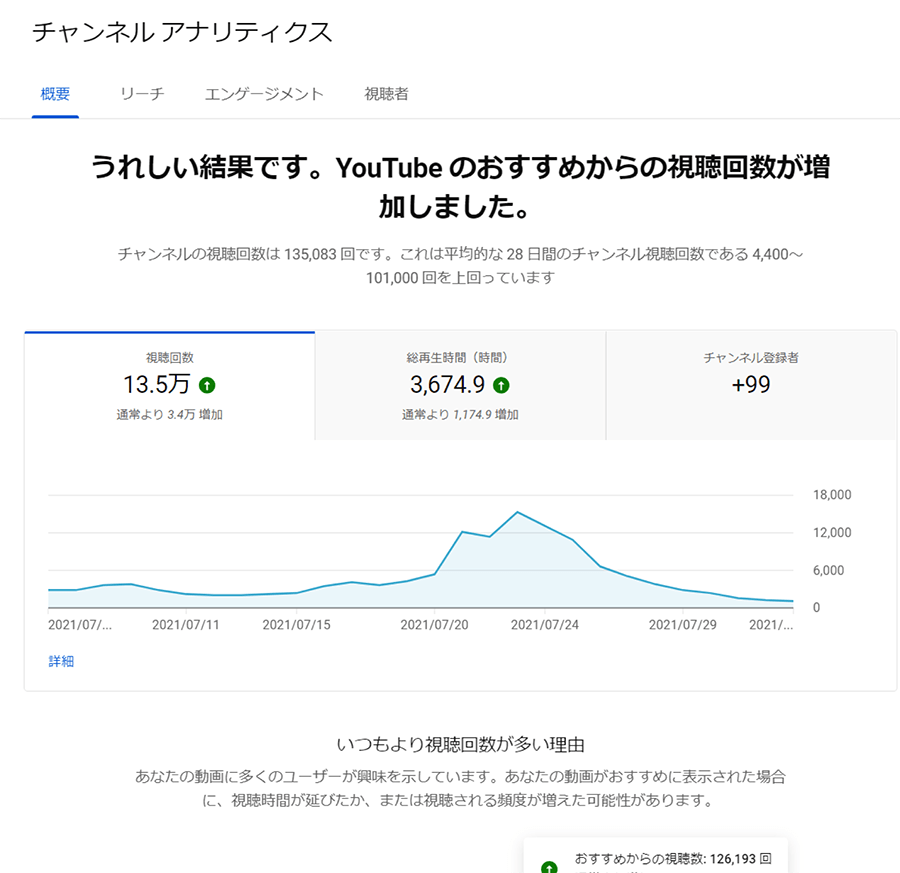Click the 6,000 axis value

tap(828, 571)
